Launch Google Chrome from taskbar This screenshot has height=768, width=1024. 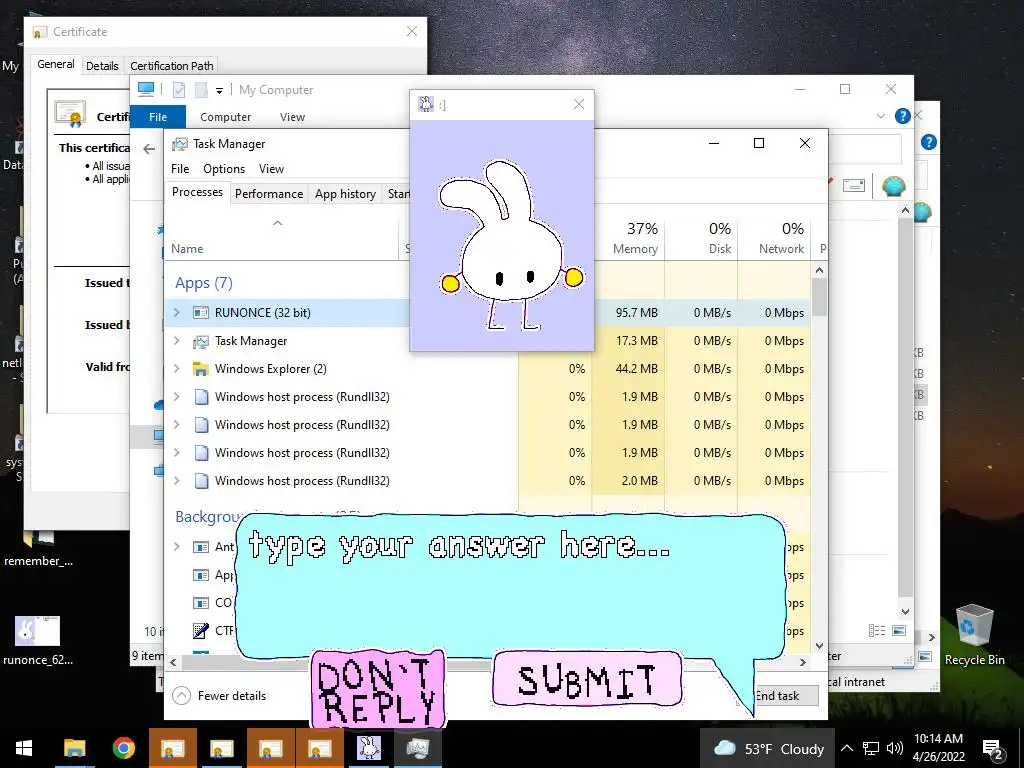point(123,748)
